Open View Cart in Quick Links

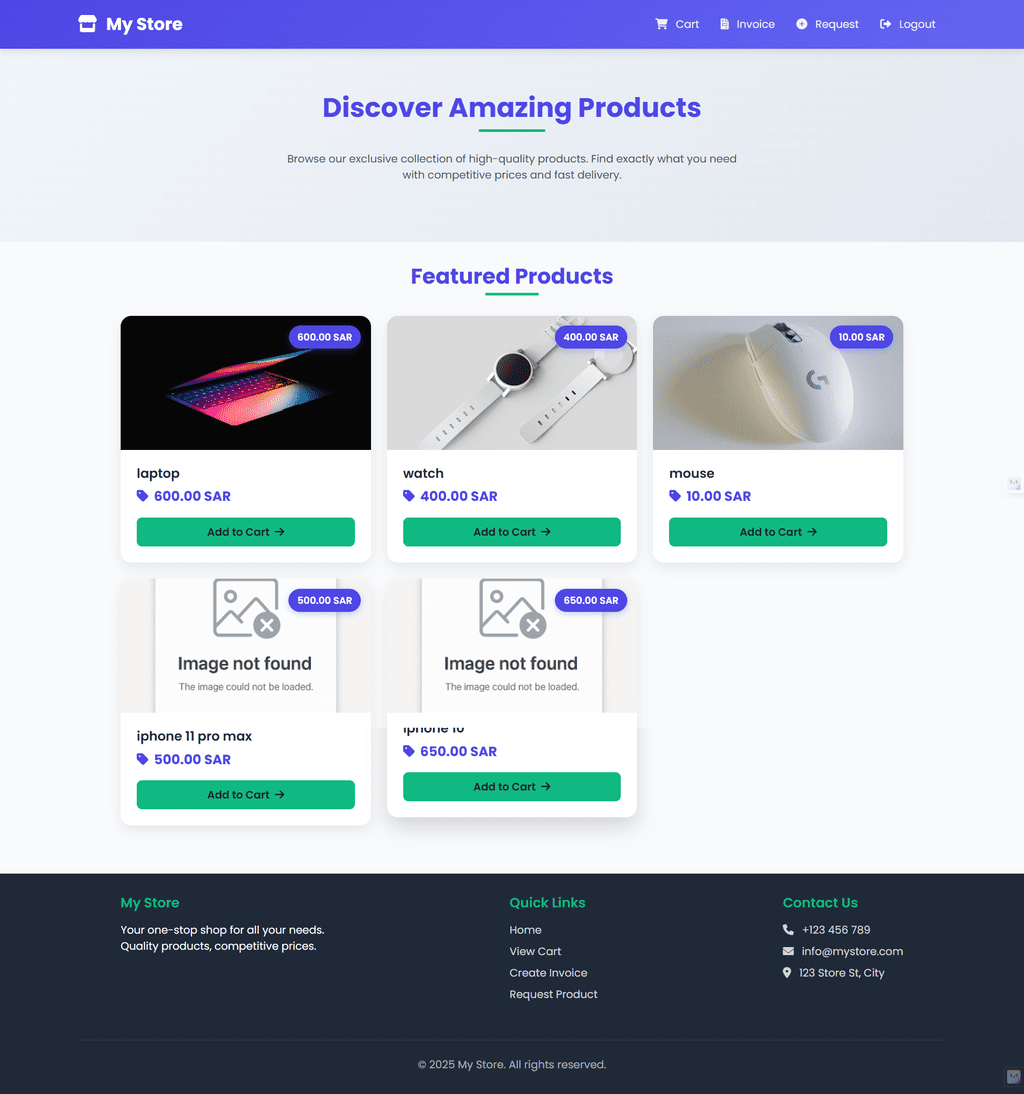(535, 952)
